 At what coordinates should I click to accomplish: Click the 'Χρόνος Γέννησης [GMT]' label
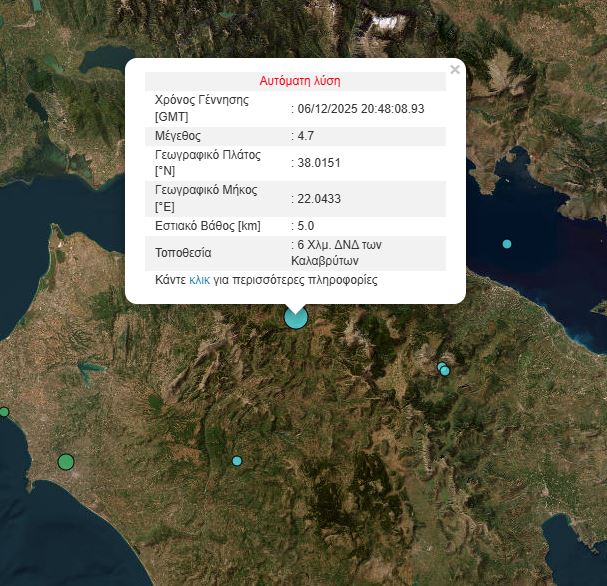point(201,108)
